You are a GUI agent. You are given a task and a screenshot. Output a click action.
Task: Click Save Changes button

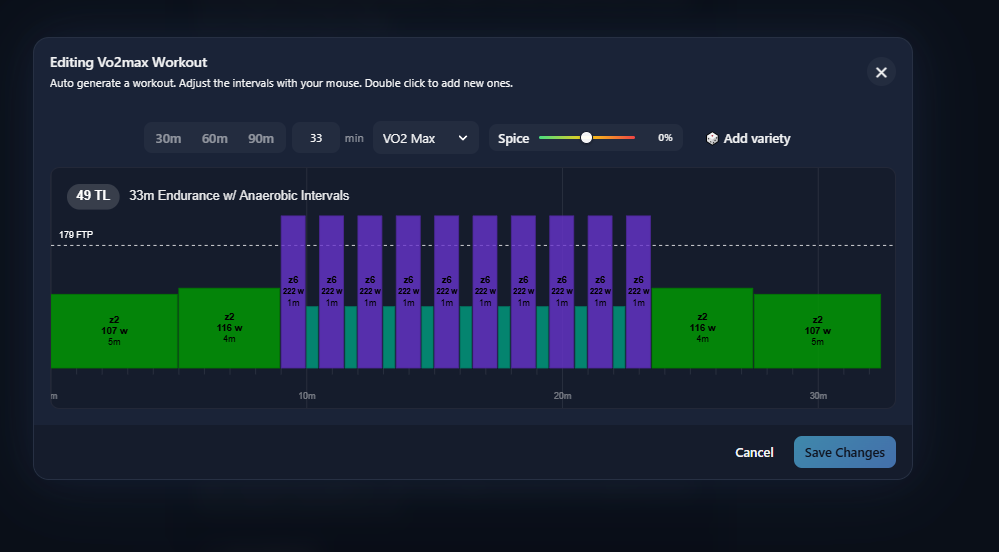(845, 452)
